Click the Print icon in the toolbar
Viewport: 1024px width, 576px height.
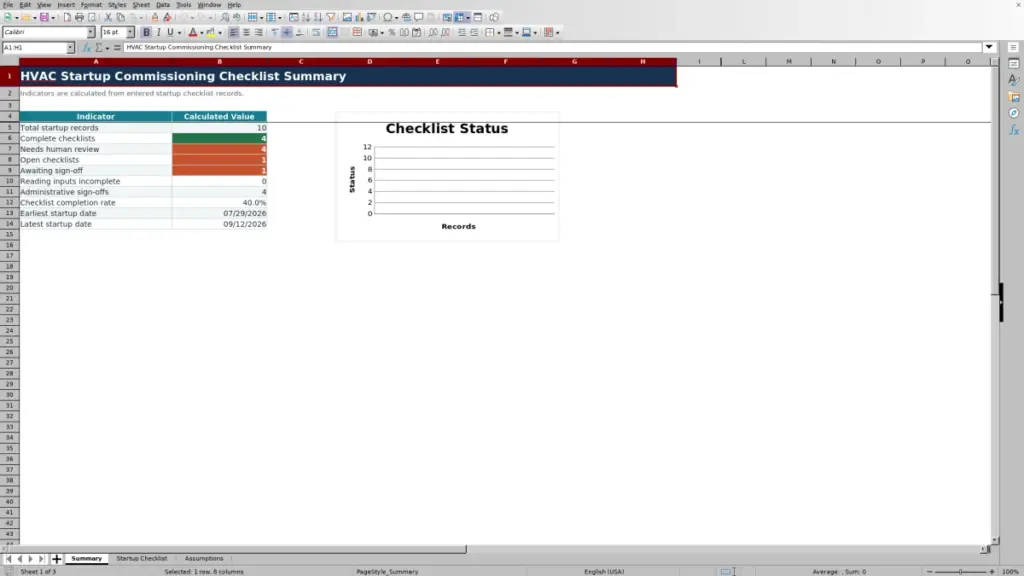79,17
